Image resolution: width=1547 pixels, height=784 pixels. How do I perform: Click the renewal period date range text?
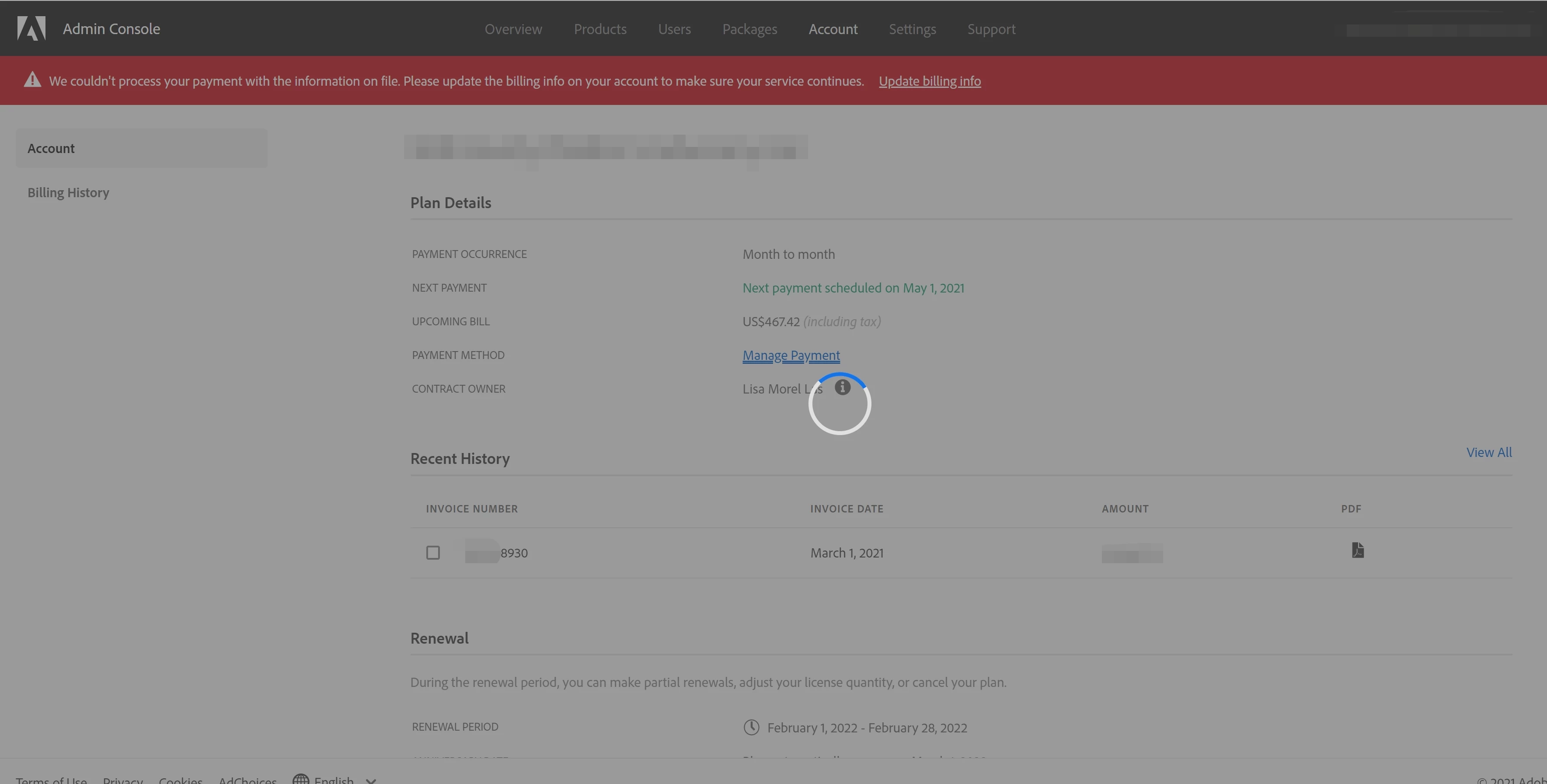867,728
